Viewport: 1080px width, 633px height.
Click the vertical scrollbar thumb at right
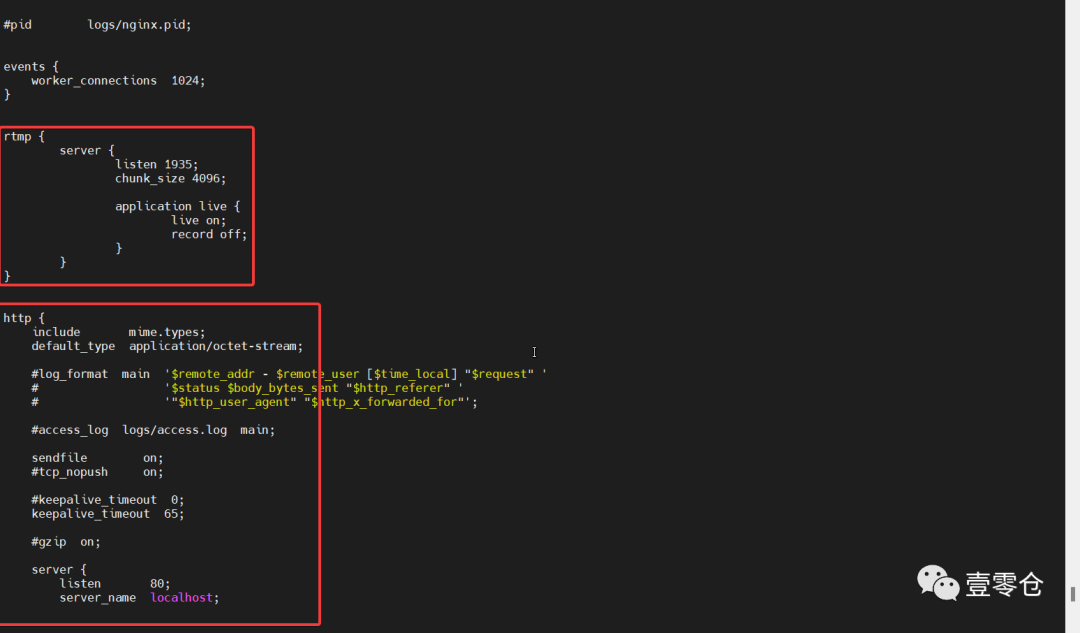(1073, 592)
